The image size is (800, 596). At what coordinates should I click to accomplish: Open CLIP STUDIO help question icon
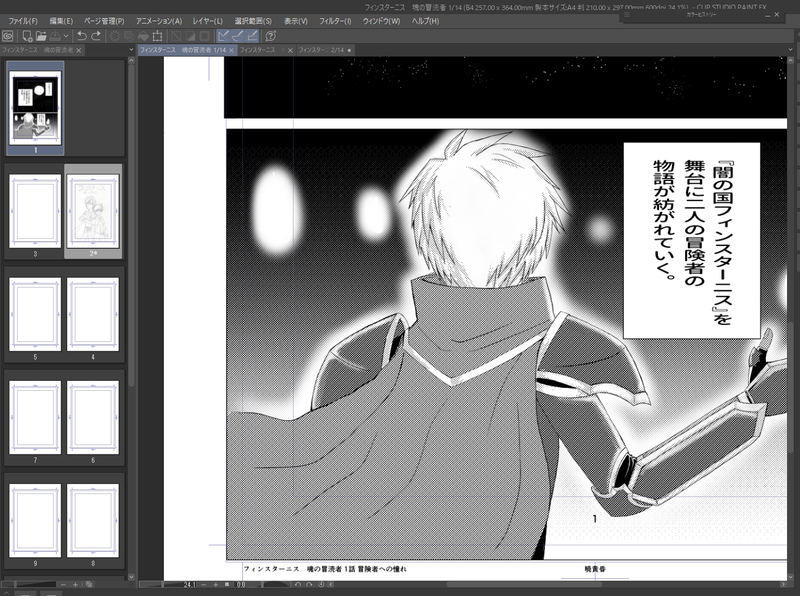click(x=271, y=36)
